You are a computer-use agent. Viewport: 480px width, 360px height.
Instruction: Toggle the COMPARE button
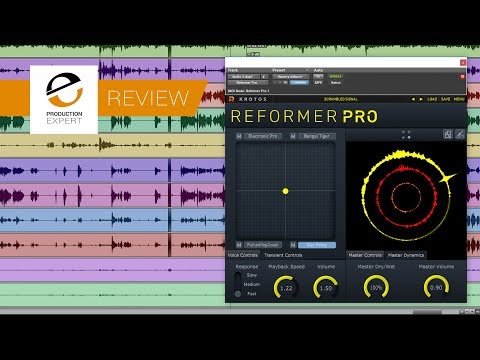299,82
